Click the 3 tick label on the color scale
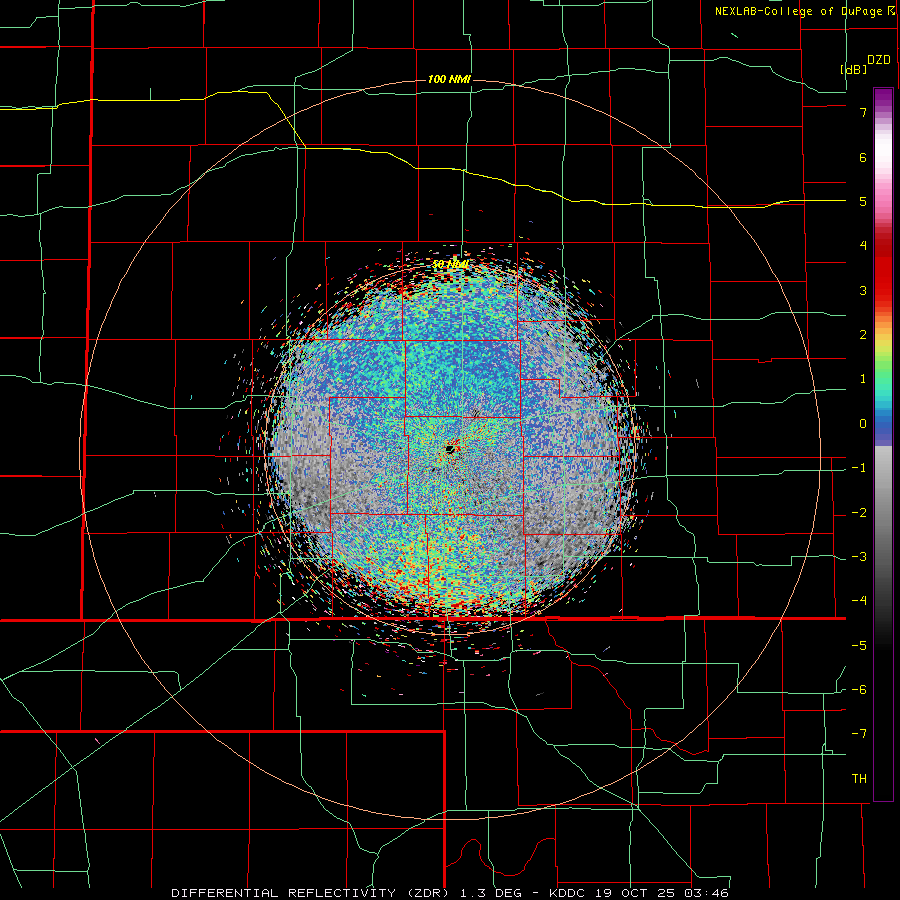 pos(863,290)
